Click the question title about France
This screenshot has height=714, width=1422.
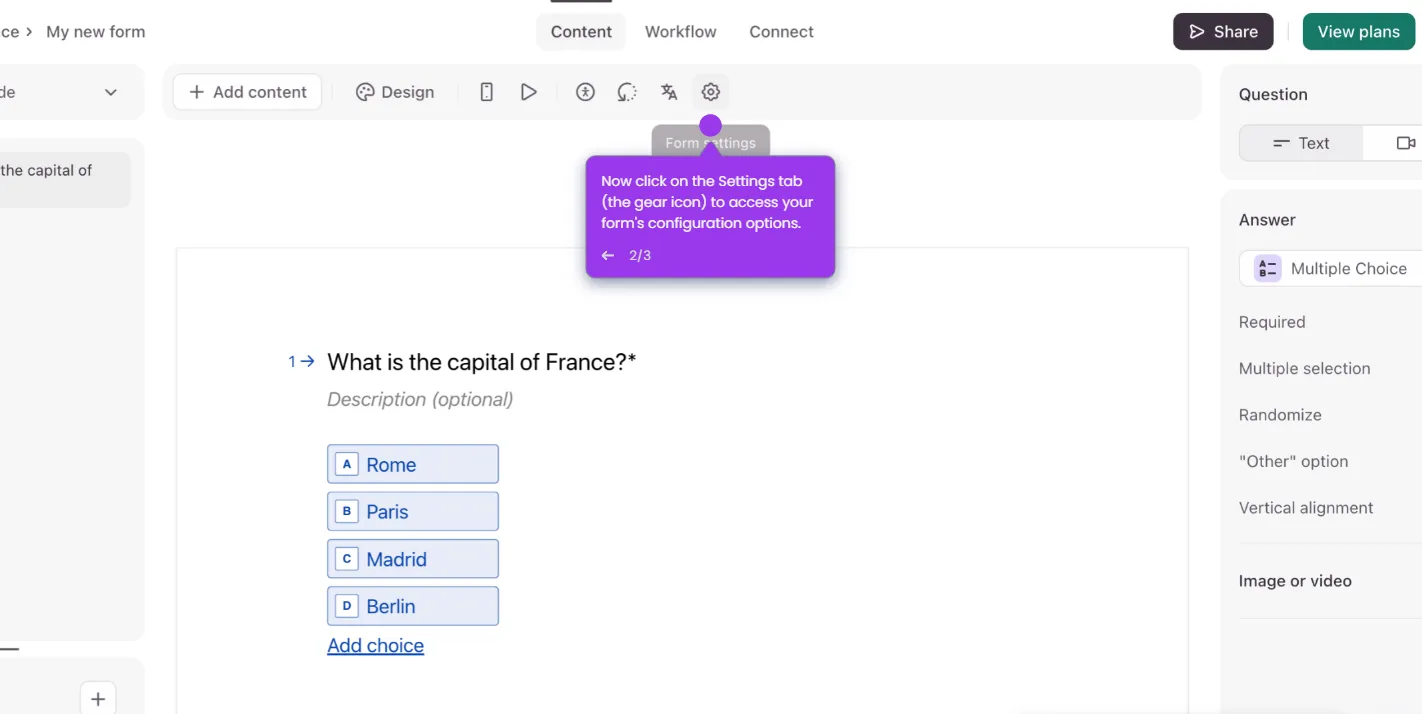[x=482, y=362]
